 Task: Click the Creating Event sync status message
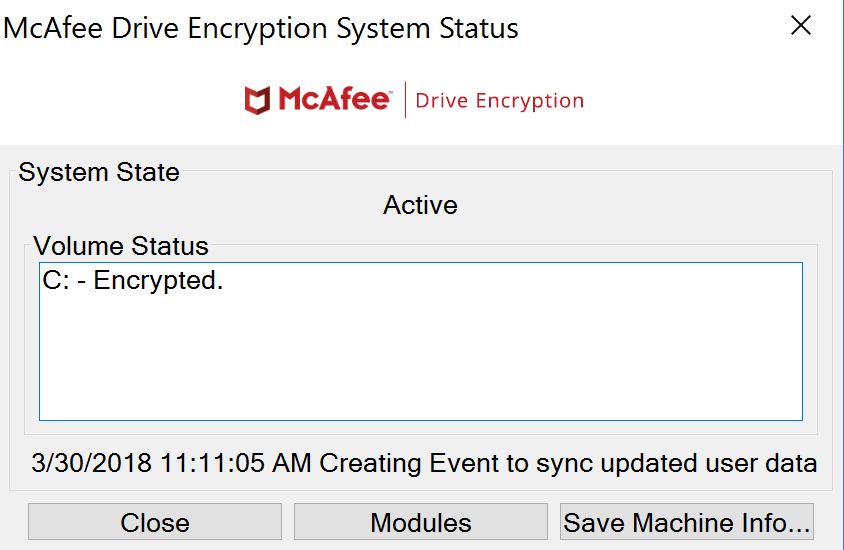[568, 463]
